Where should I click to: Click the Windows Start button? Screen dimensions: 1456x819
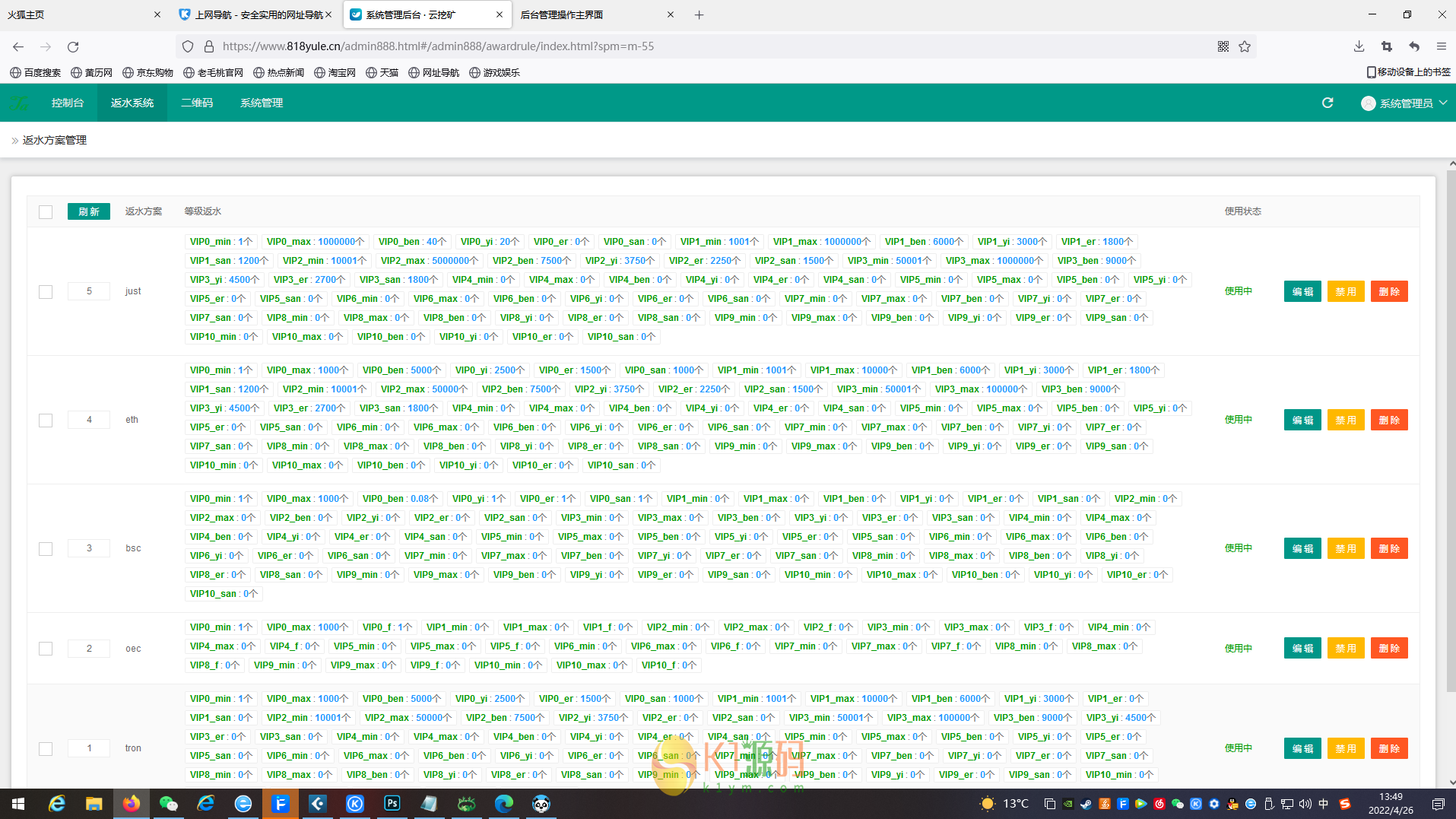point(18,804)
